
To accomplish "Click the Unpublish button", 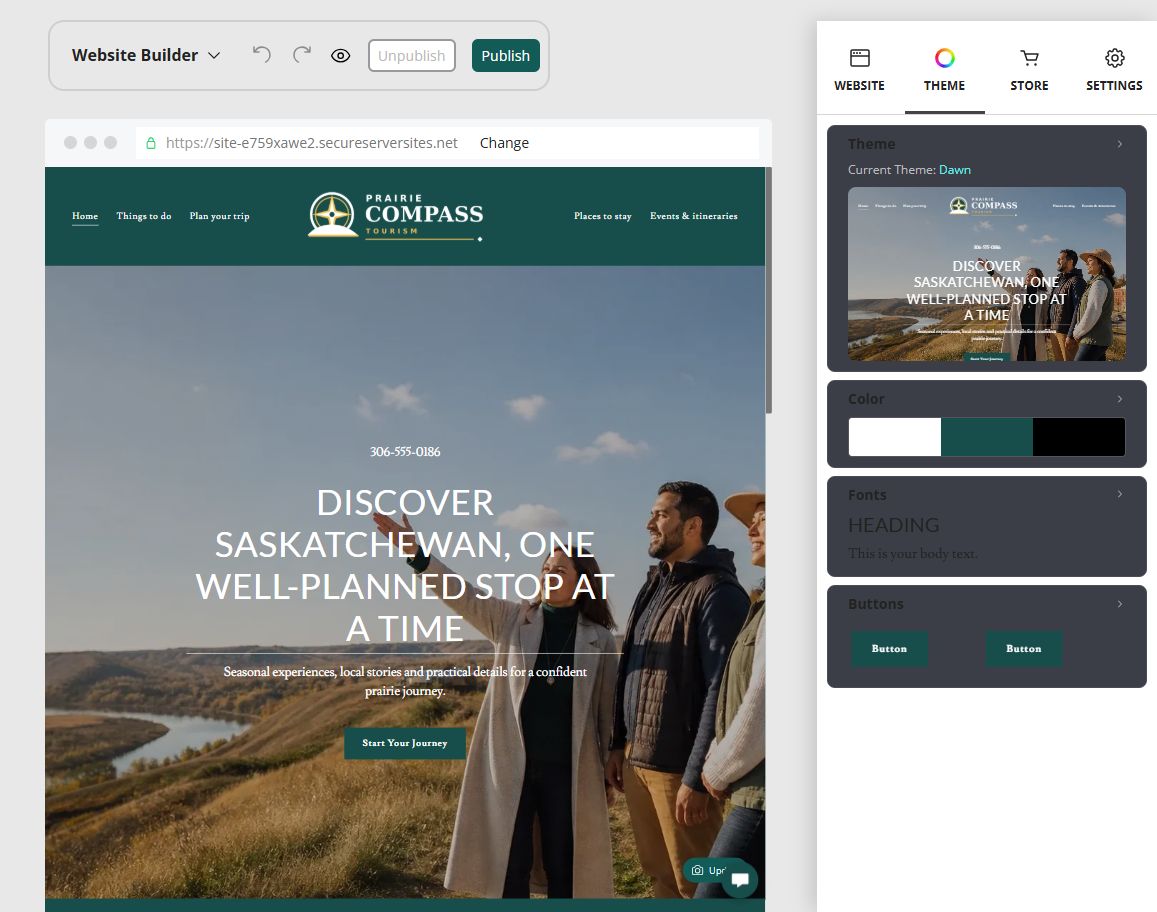I will (x=412, y=55).
